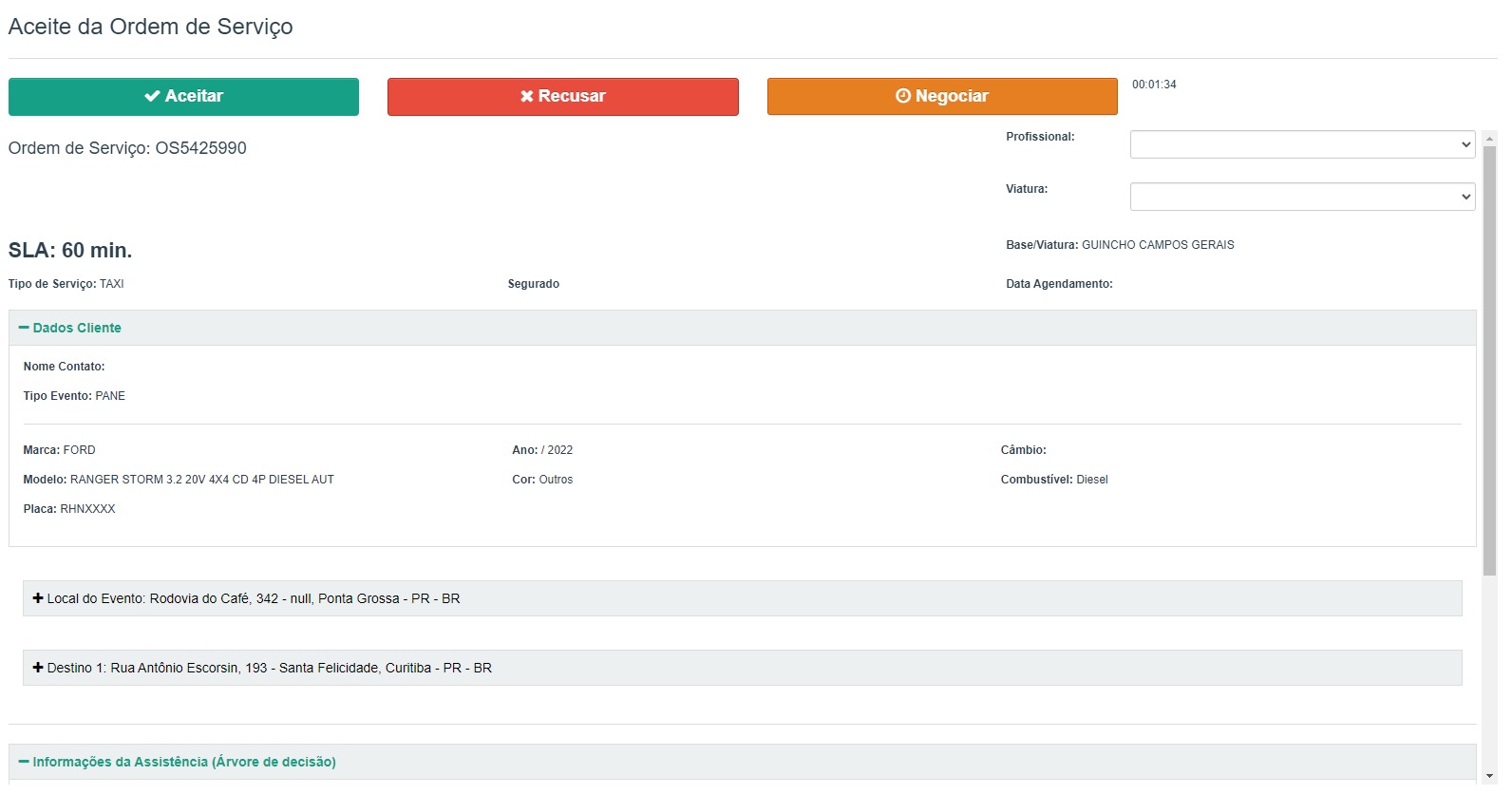Click the minus icon beside Dados Cliente

pyautogui.click(x=24, y=328)
